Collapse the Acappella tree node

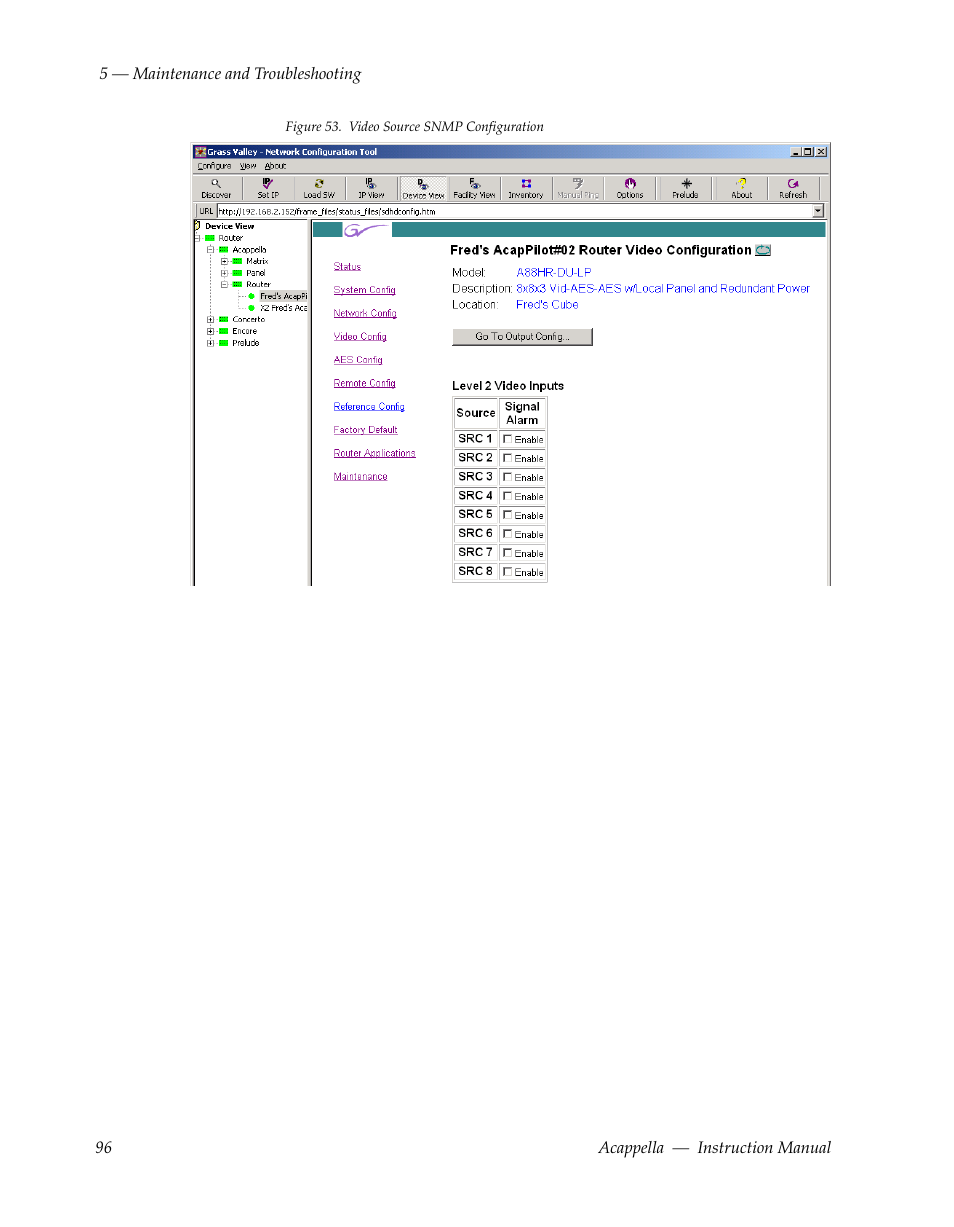209,249
